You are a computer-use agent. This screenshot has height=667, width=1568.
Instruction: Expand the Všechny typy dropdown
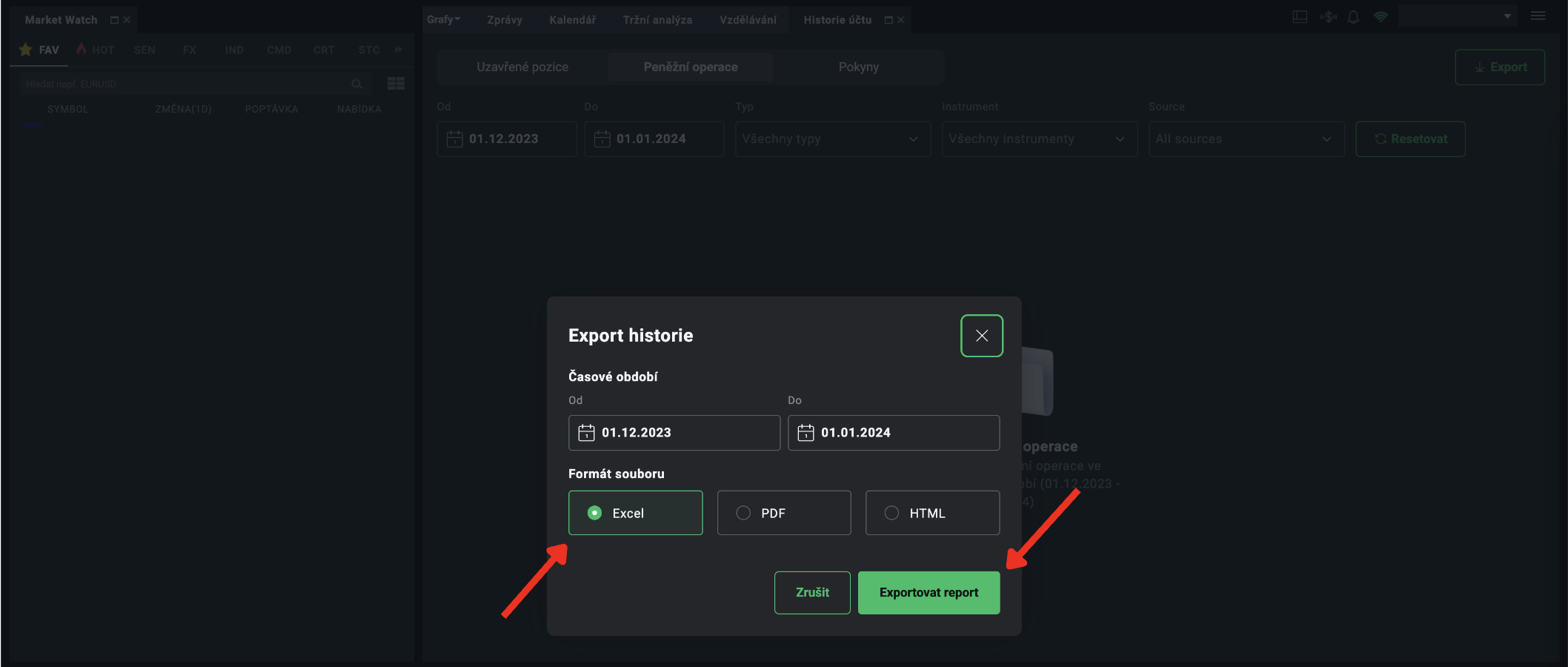click(x=832, y=139)
